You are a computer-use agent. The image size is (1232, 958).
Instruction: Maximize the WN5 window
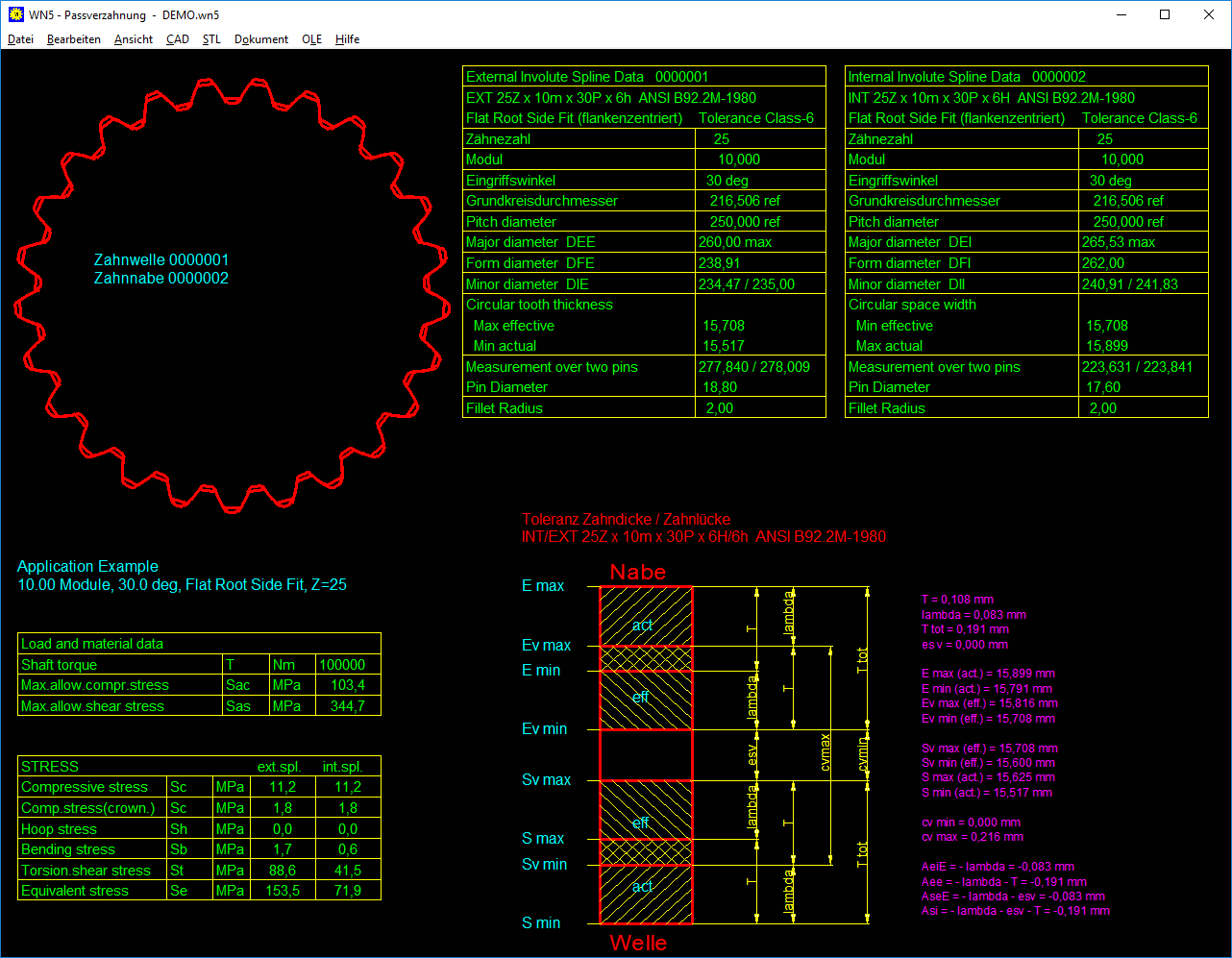pyautogui.click(x=1165, y=14)
